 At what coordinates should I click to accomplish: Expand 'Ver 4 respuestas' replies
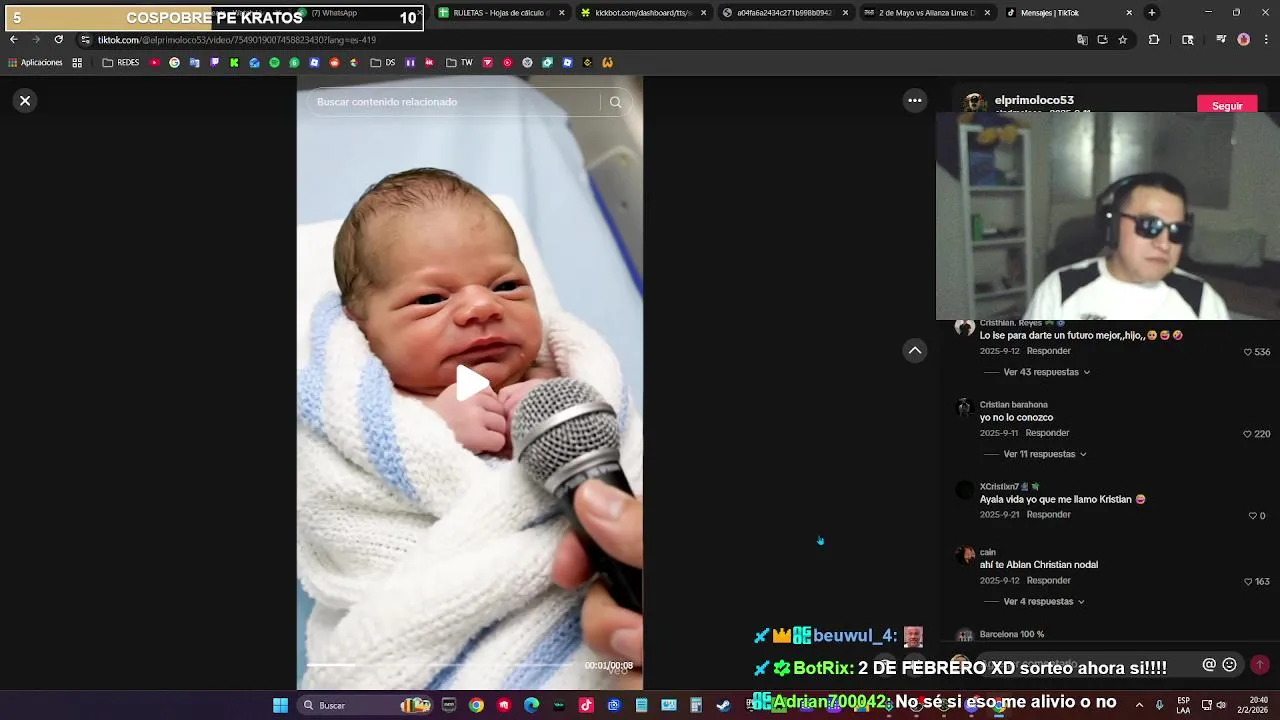point(1043,601)
